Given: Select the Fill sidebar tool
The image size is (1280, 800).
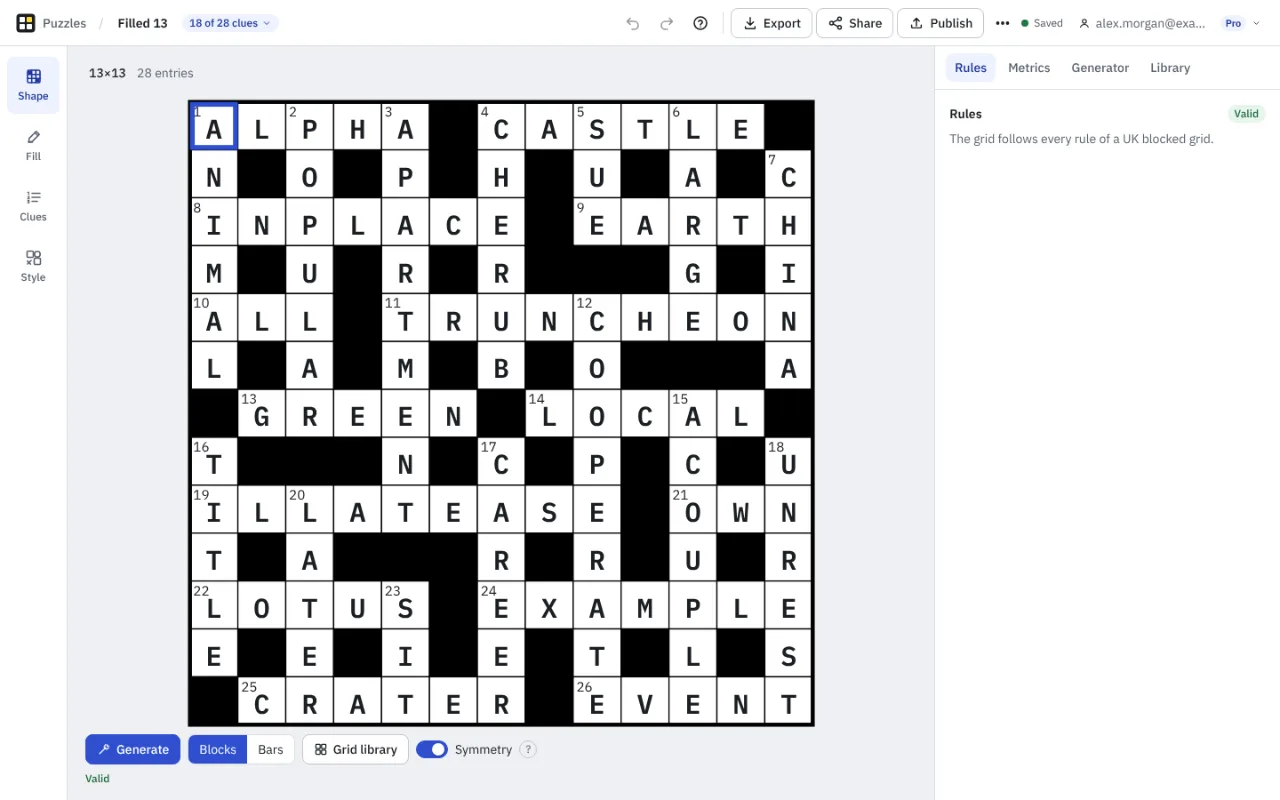Looking at the screenshot, I should (33, 145).
